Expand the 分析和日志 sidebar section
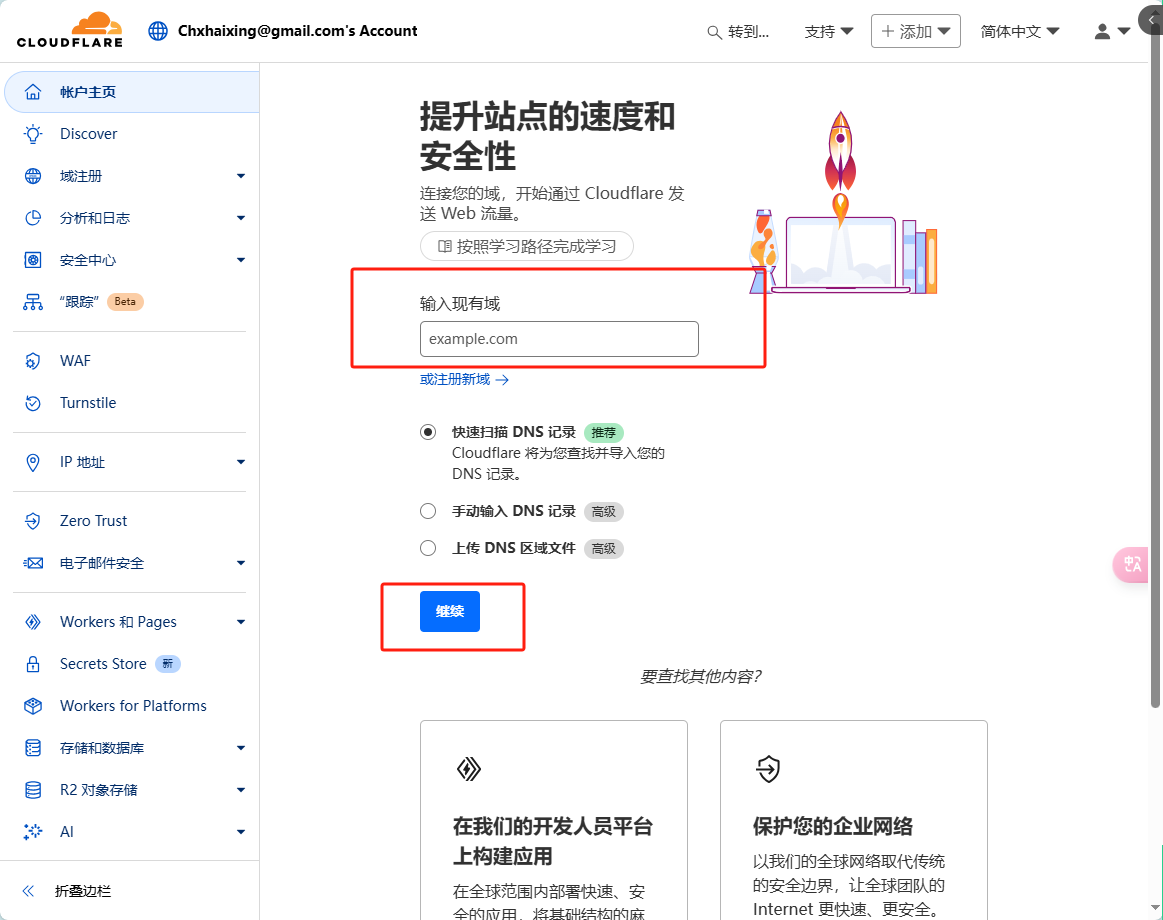Screen dimensions: 1163x920 coord(240,218)
